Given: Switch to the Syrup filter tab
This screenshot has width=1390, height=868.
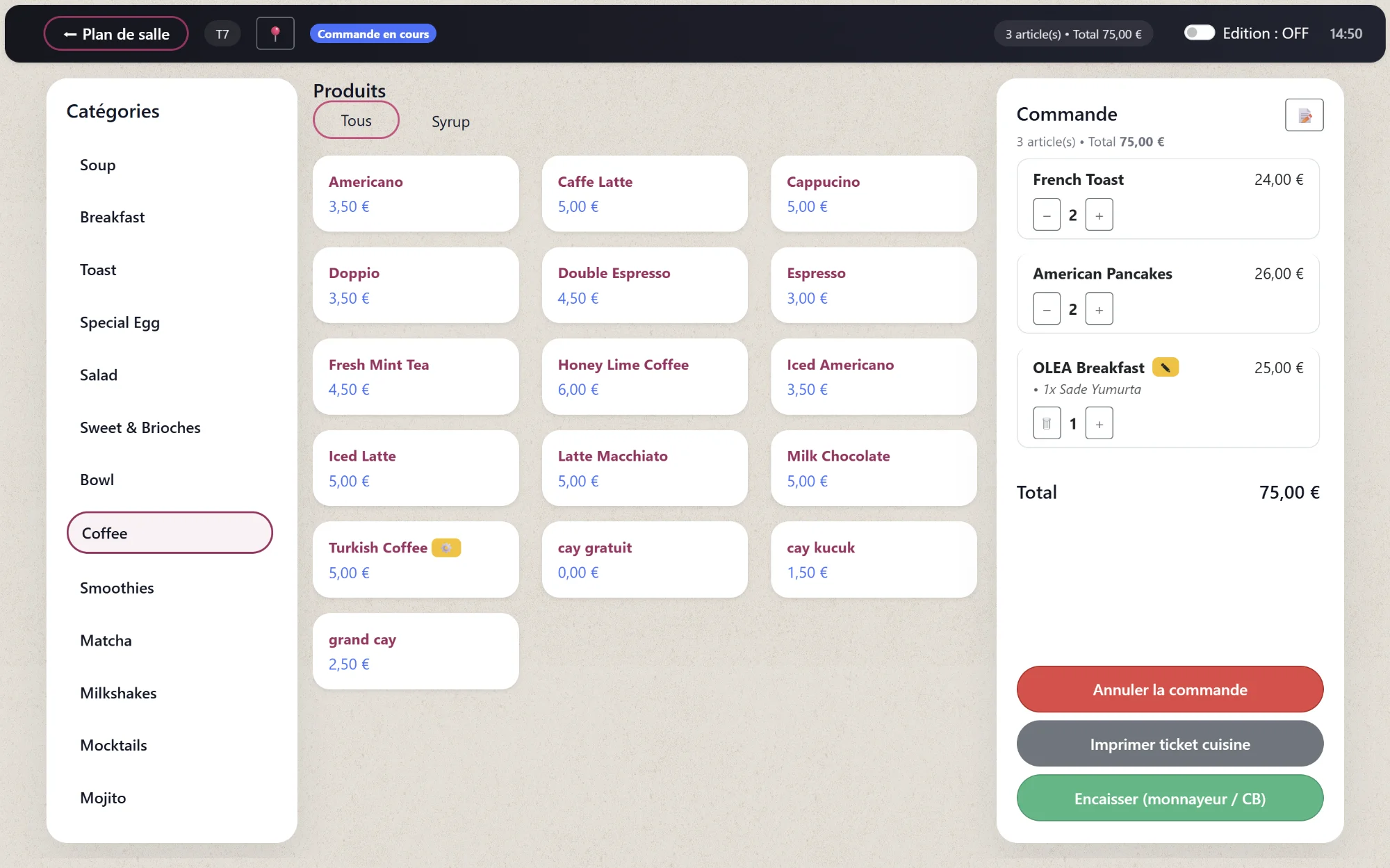Looking at the screenshot, I should pos(450,122).
